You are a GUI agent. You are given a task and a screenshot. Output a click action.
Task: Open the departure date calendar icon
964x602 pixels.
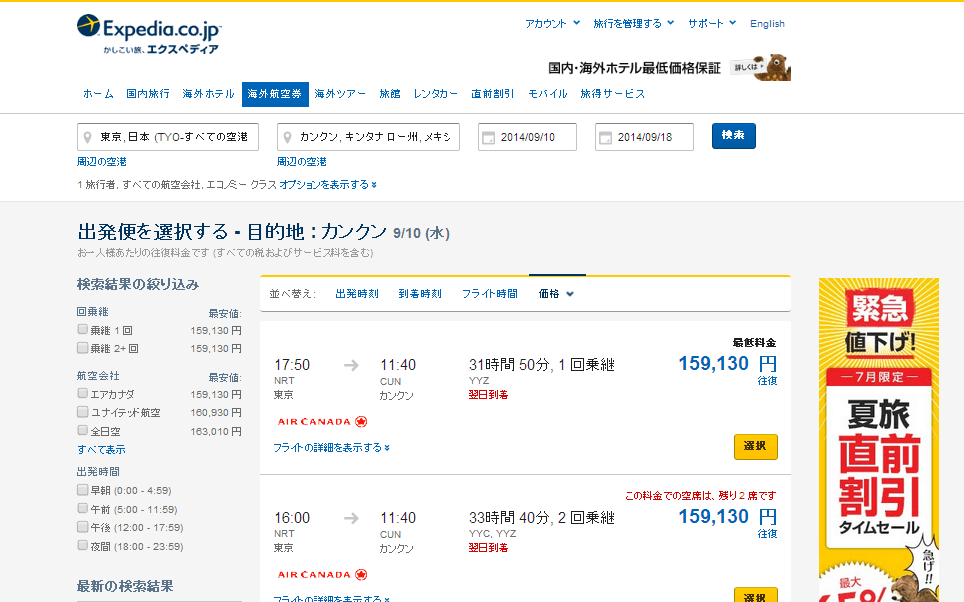[489, 137]
